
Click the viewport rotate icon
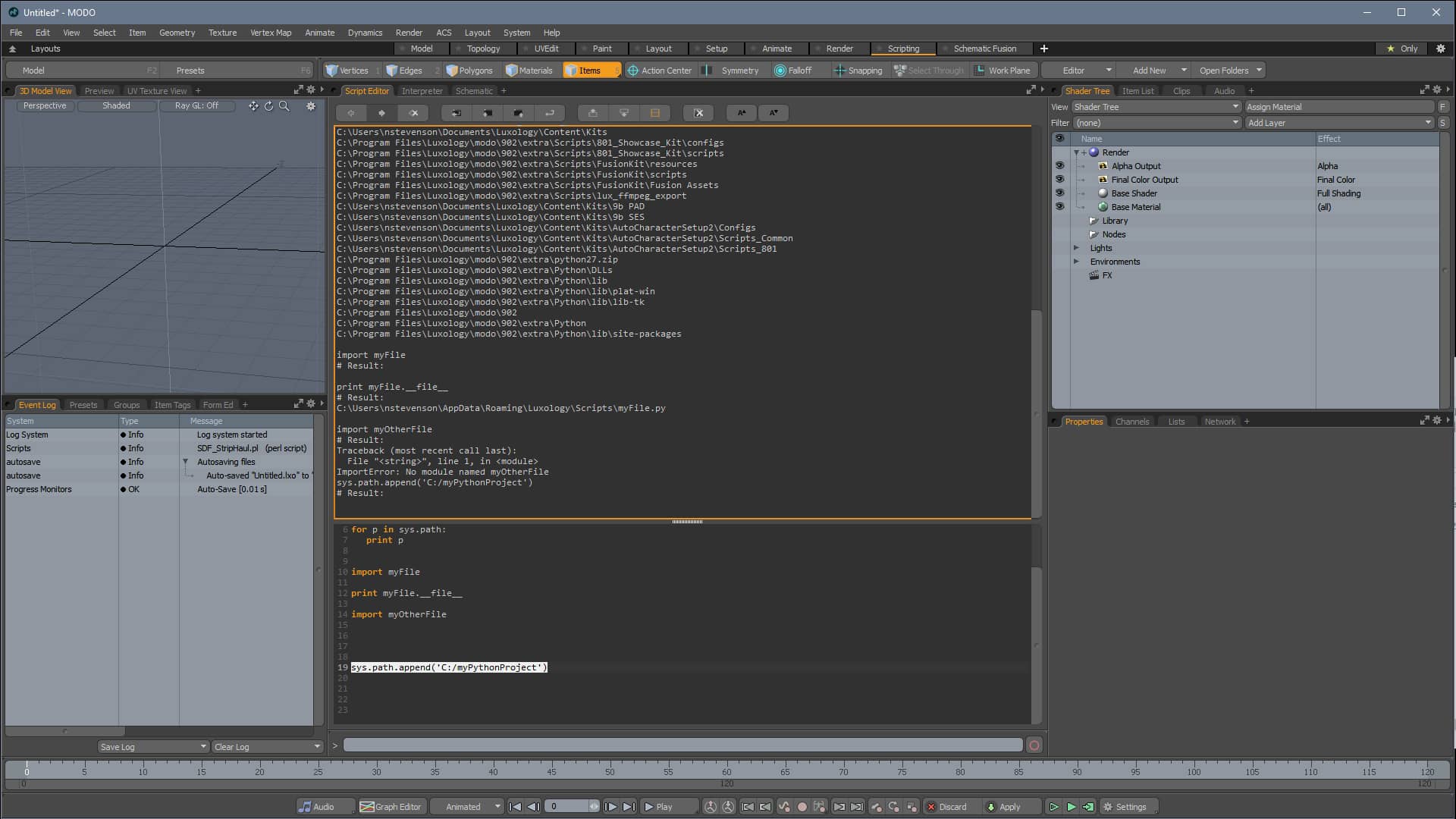[268, 106]
